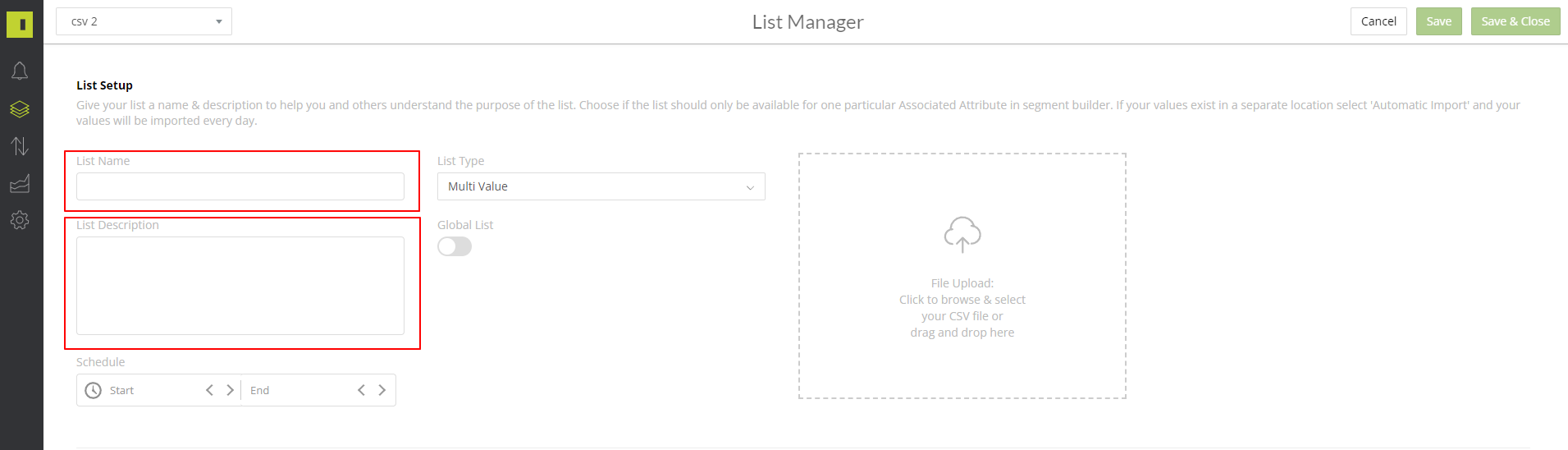
Task: Open the analytics chart sidebar icon
Action: point(20,184)
